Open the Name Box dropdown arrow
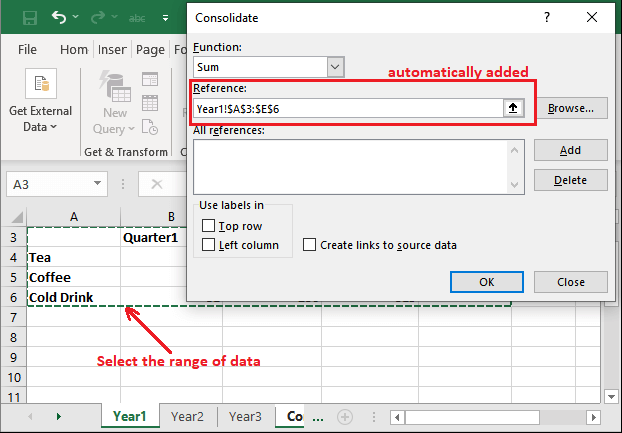 coord(97,183)
